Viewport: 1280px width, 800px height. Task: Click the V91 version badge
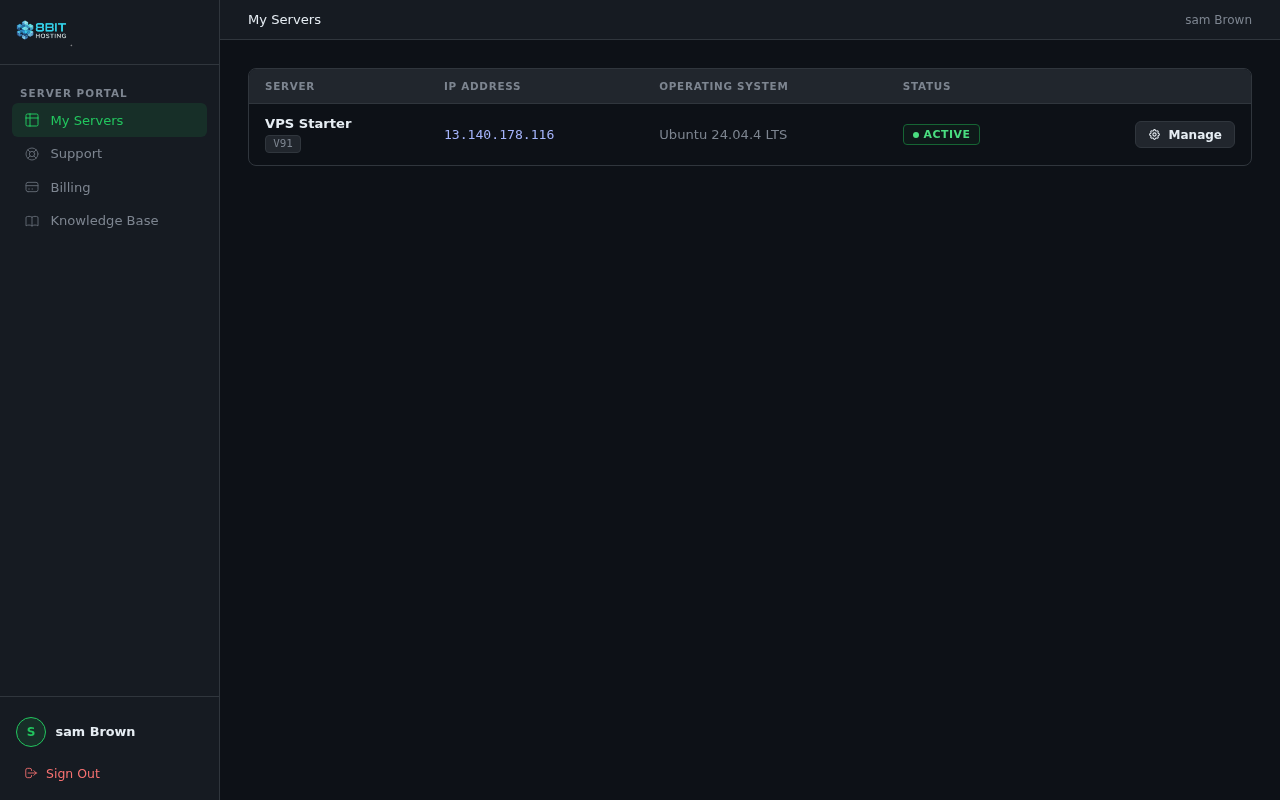pyautogui.click(x=283, y=144)
